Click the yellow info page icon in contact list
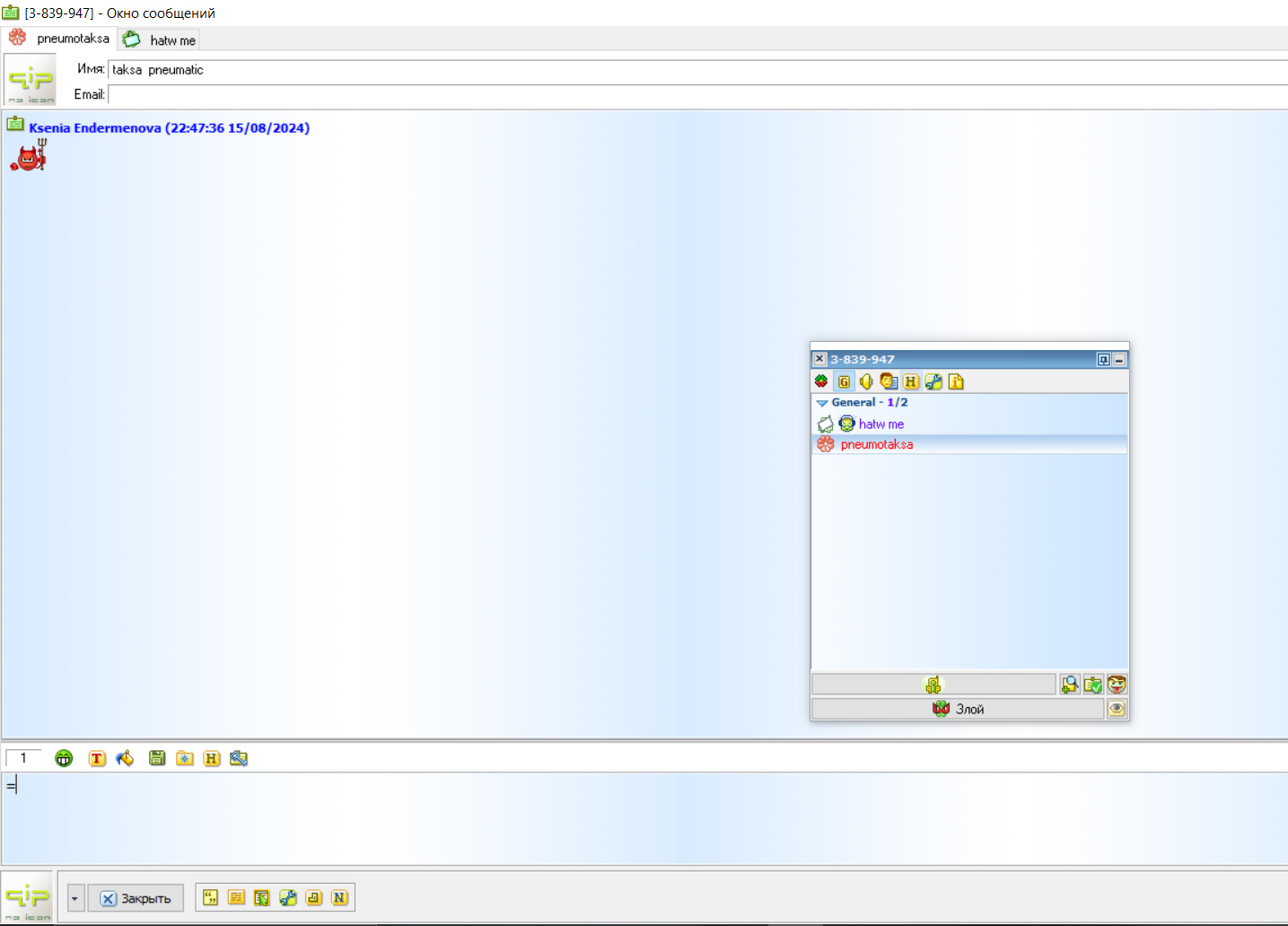The height and width of the screenshot is (926, 1288). (x=956, y=381)
